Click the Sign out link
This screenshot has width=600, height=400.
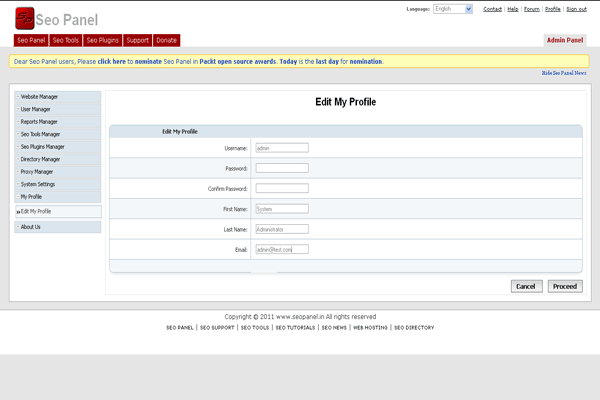[576, 9]
